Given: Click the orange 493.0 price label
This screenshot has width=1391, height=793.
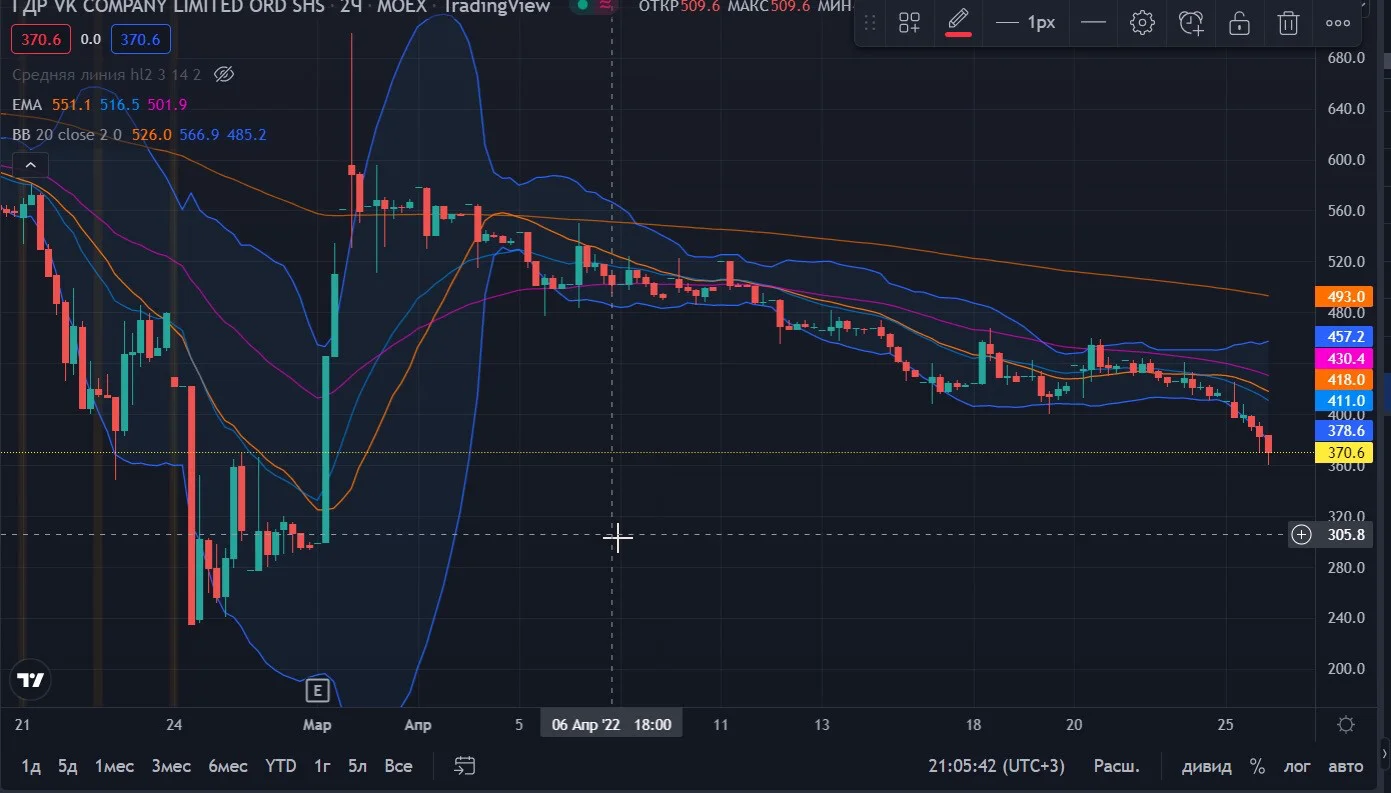Looking at the screenshot, I should 1346,296.
